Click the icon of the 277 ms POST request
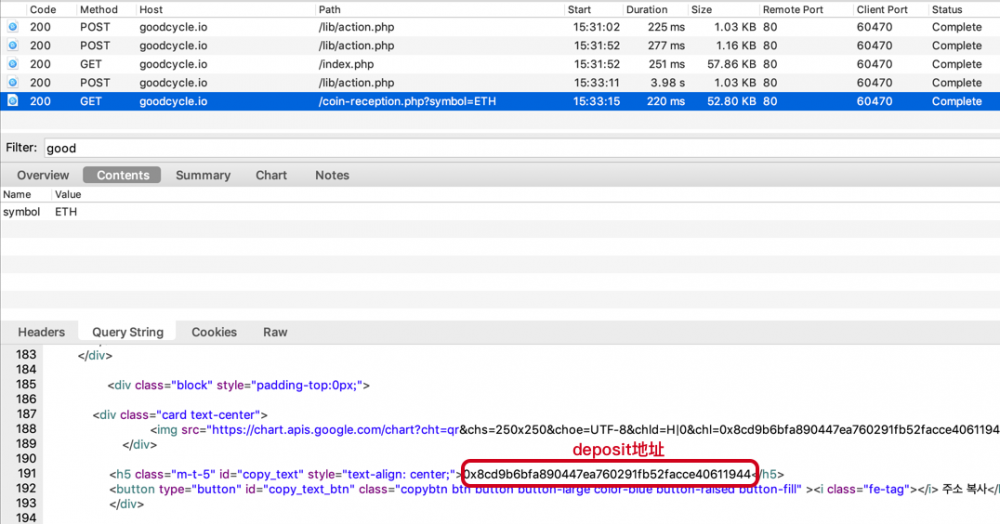1000x524 pixels. coord(12,46)
